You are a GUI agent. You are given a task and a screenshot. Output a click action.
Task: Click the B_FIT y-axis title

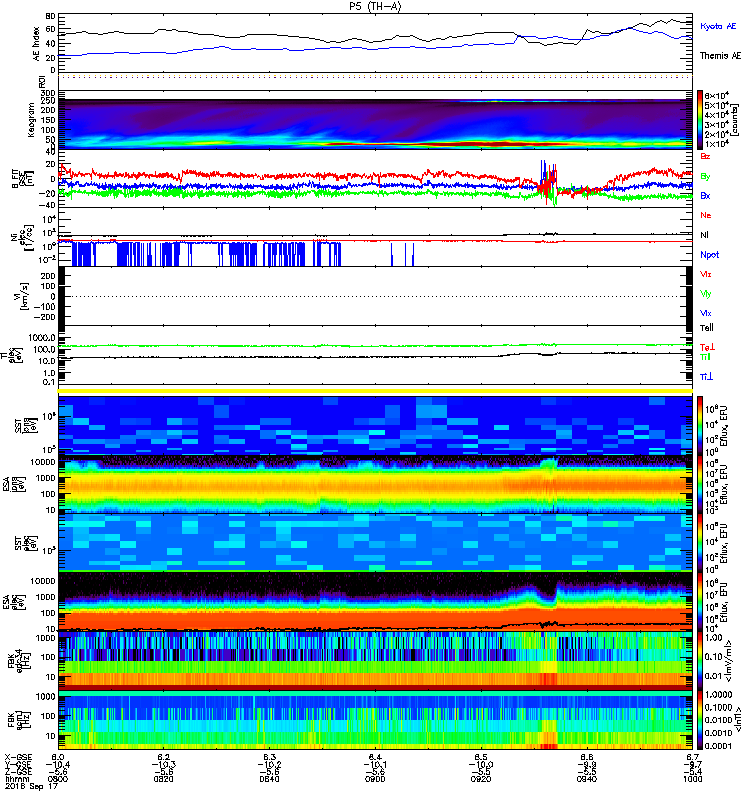point(22,179)
